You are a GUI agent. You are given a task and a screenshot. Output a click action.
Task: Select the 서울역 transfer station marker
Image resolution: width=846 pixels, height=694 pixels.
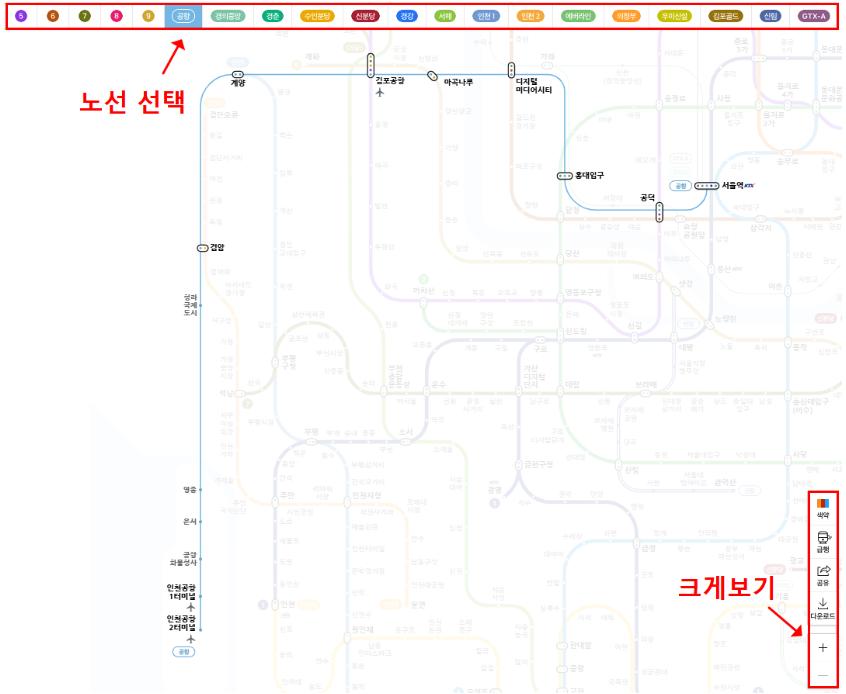tap(706, 185)
